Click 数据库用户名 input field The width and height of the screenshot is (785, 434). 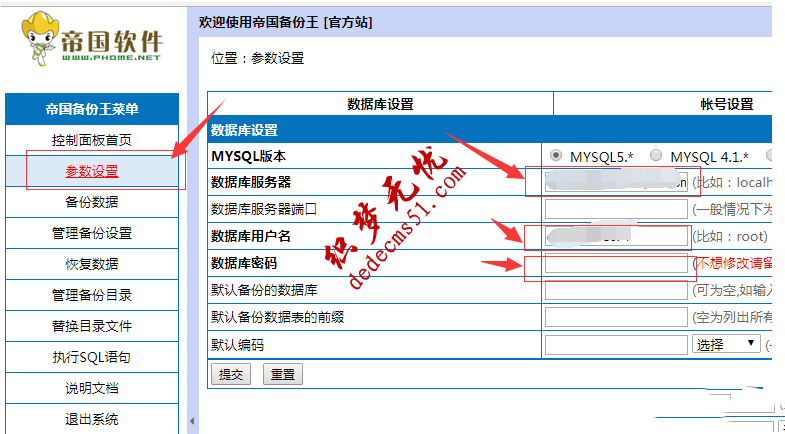click(616, 236)
